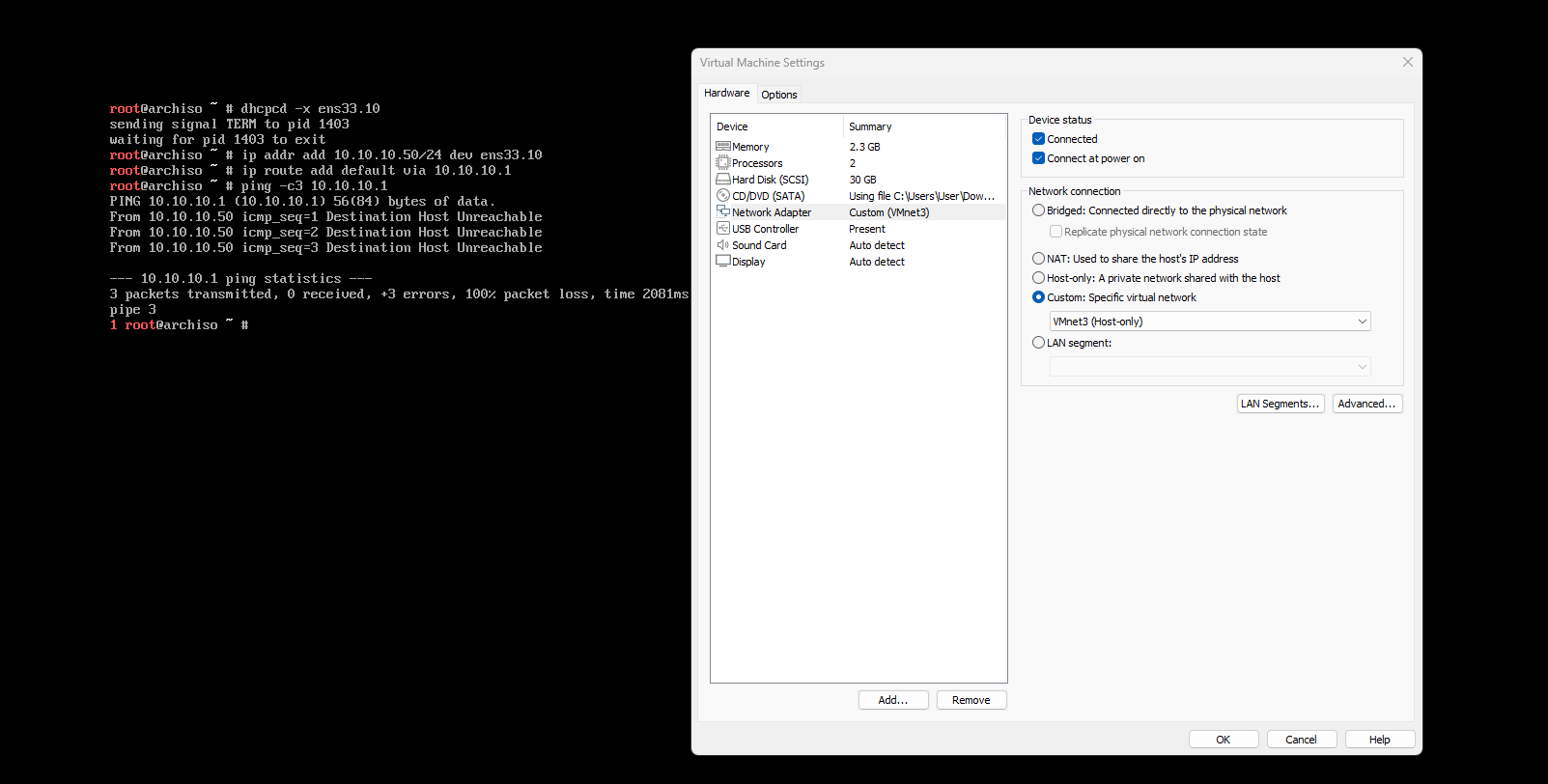Screen dimensions: 1548x784
Task: Click the LAN Segments... button
Action: click(x=1280, y=404)
